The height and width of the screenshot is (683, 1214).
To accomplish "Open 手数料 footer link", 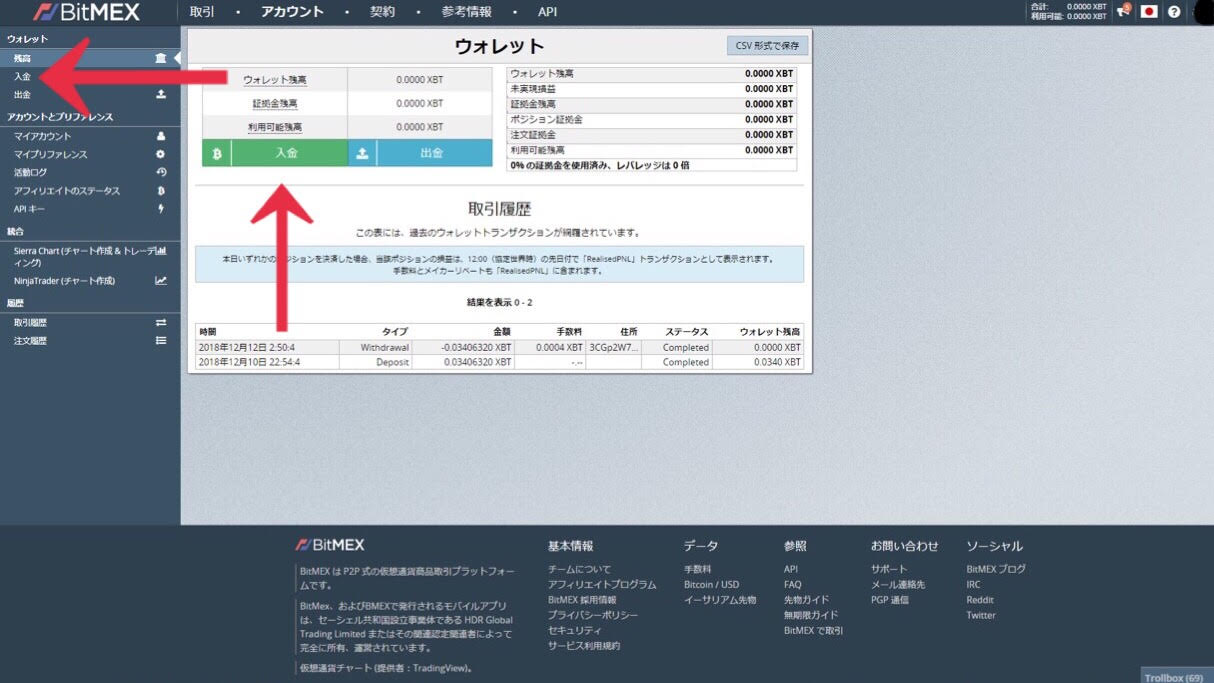I will [x=698, y=569].
